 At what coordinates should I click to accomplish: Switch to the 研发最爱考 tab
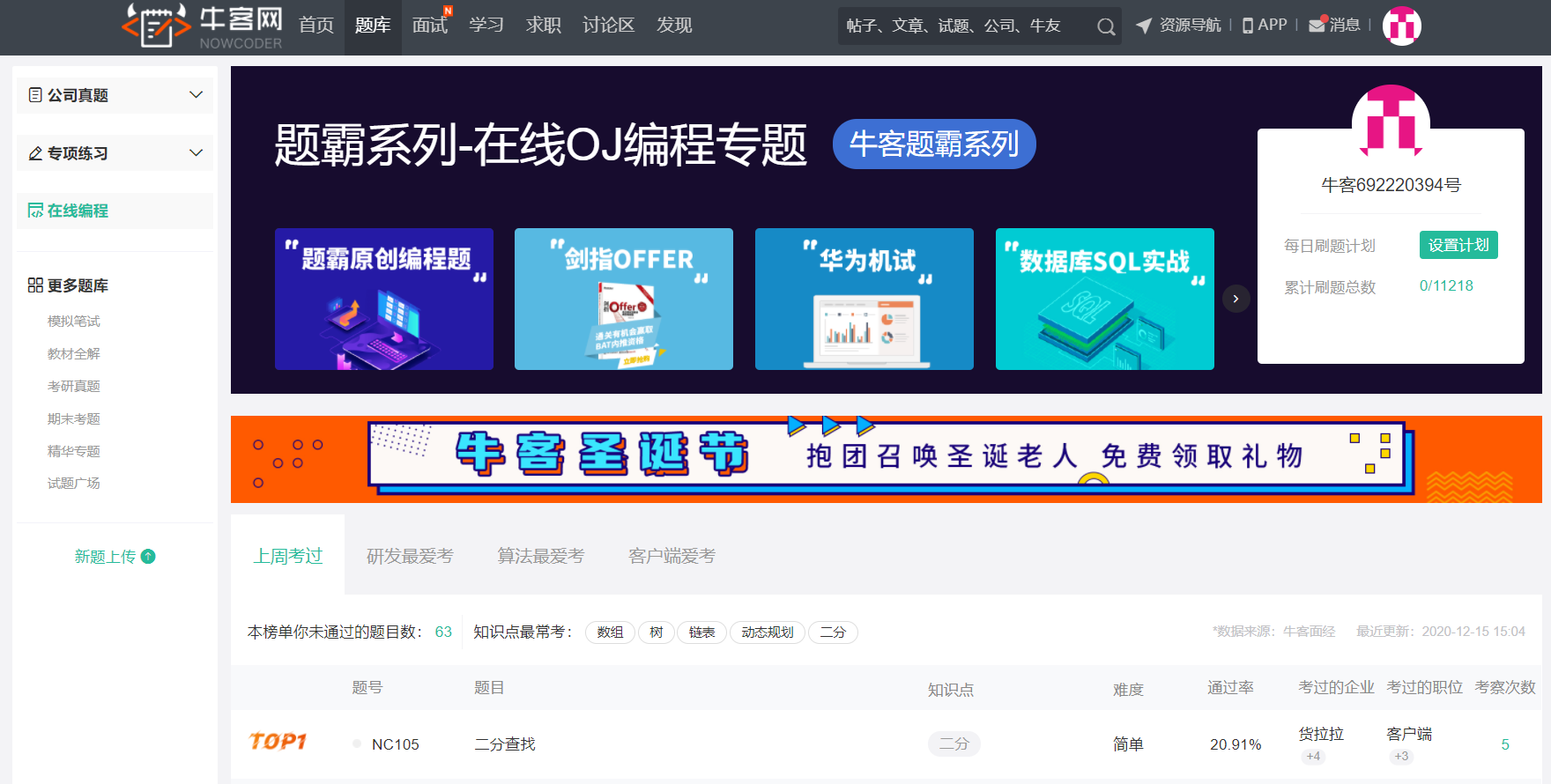click(410, 556)
